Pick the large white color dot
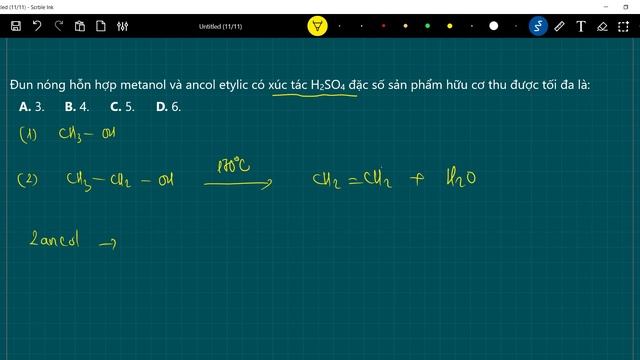 [493, 26]
